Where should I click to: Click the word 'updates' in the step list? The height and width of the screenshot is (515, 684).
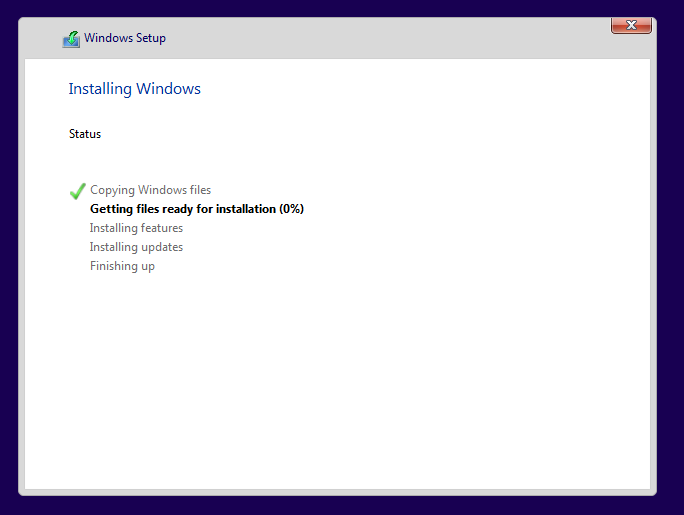pyautogui.click(x=162, y=247)
